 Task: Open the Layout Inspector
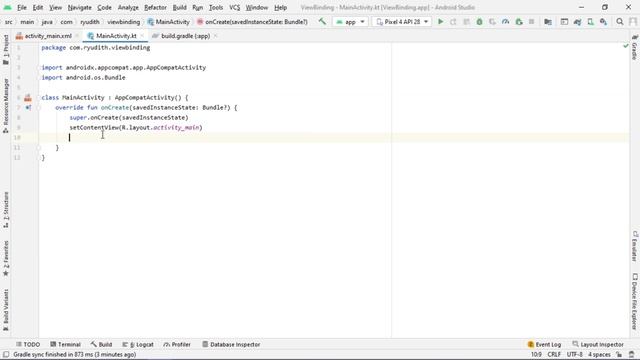(x=598, y=344)
